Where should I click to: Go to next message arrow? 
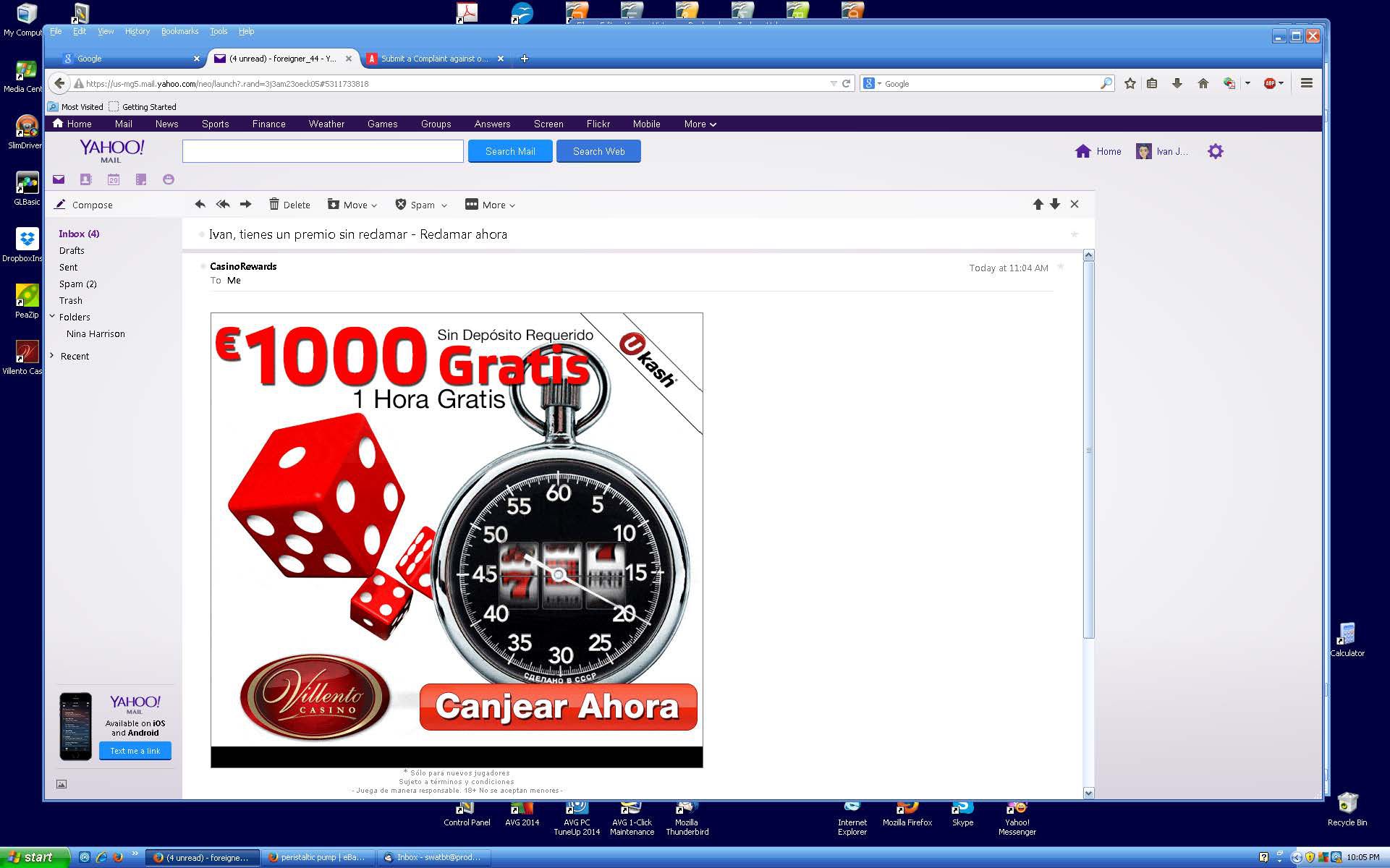[x=1055, y=205]
